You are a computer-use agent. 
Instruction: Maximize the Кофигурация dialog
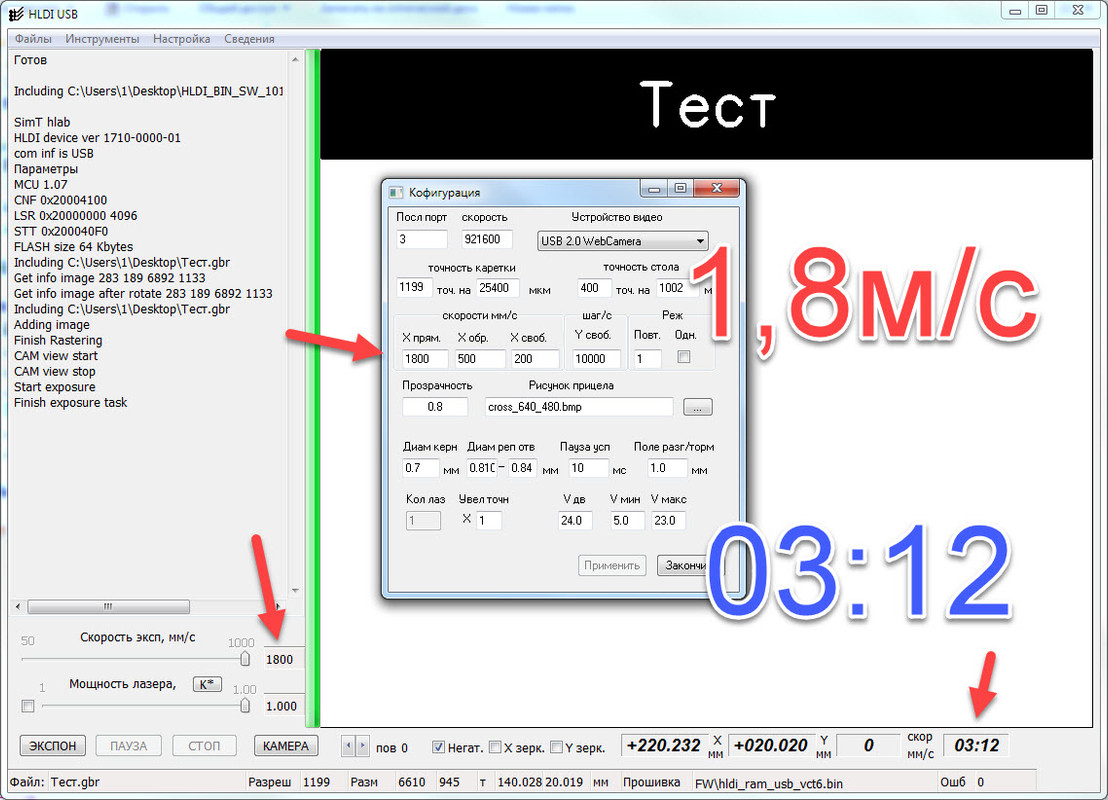680,189
